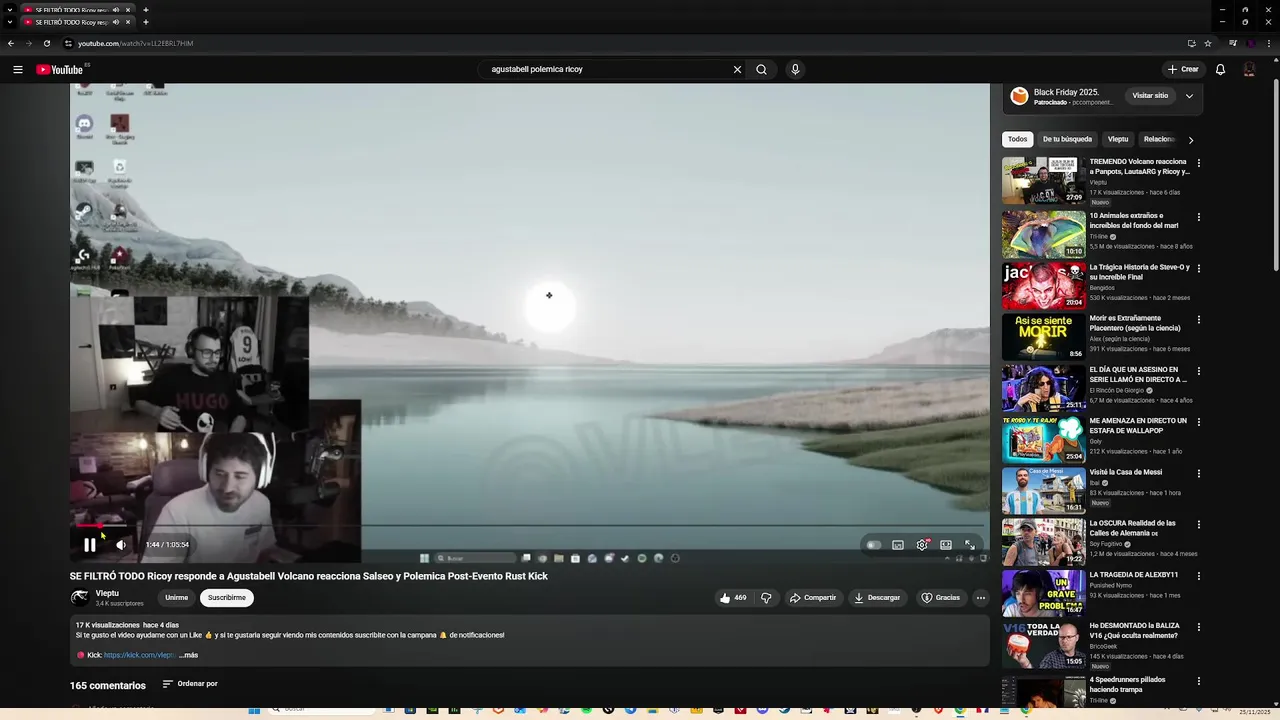Open the Crear create menu

pos(1182,69)
